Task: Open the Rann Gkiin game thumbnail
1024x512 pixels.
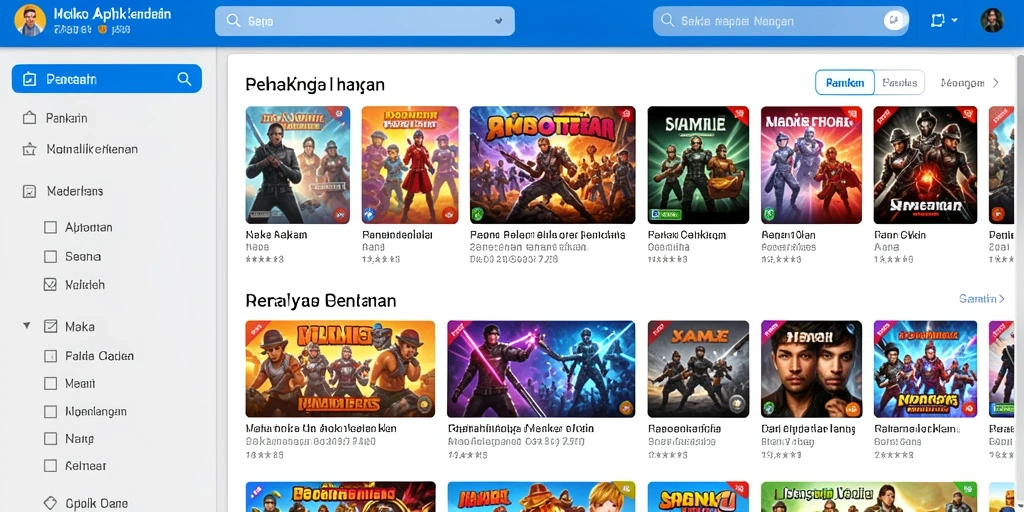Action: [x=925, y=165]
